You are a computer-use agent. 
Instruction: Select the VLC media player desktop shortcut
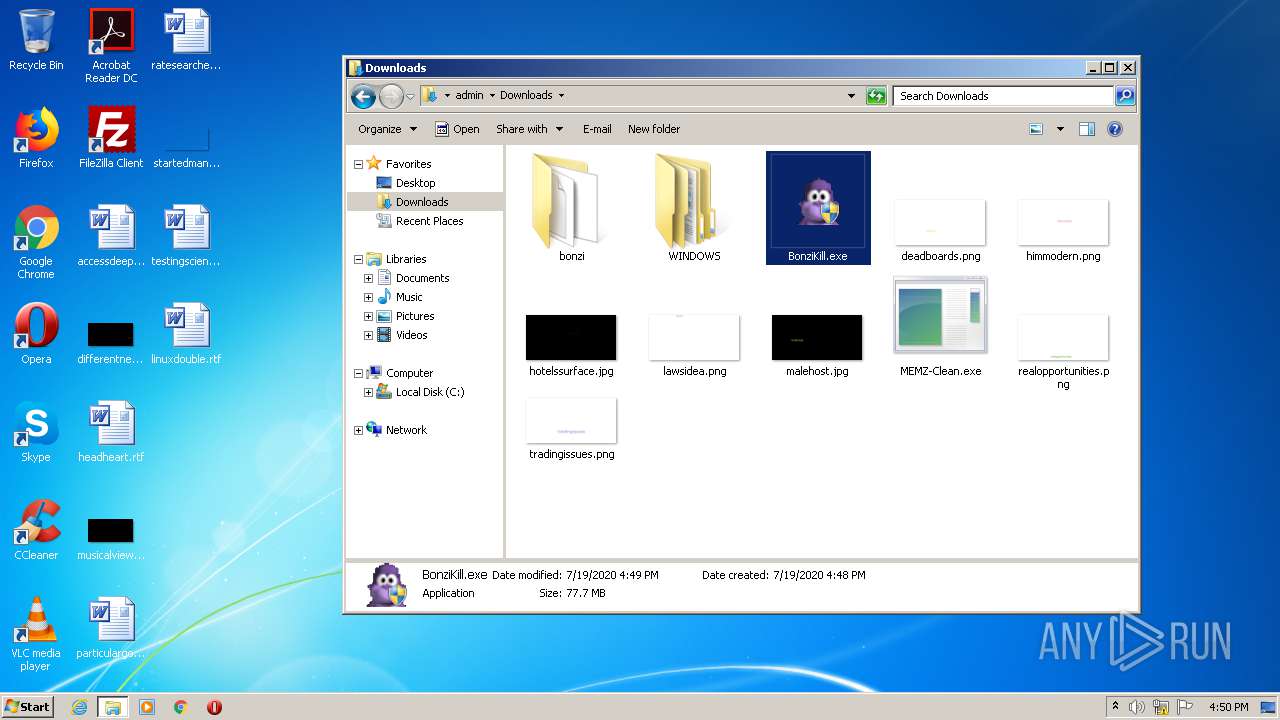[x=36, y=634]
